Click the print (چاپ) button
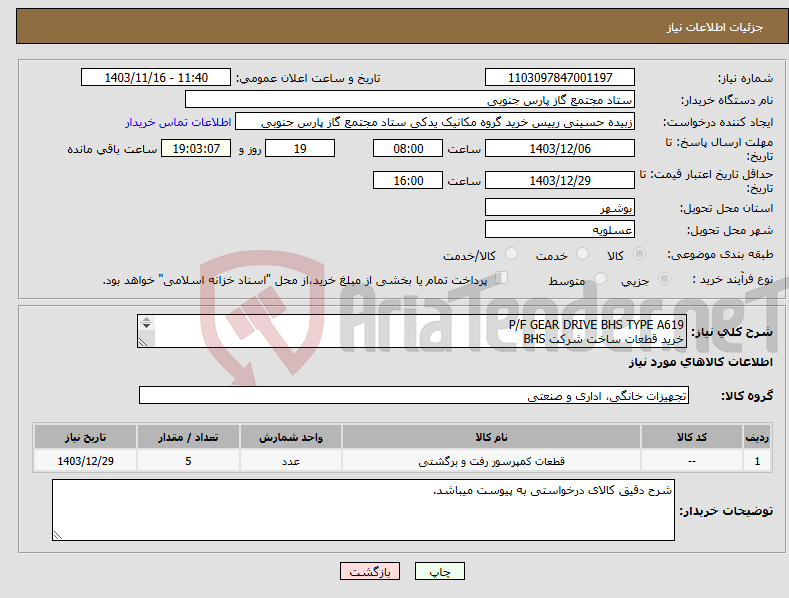 point(440,571)
